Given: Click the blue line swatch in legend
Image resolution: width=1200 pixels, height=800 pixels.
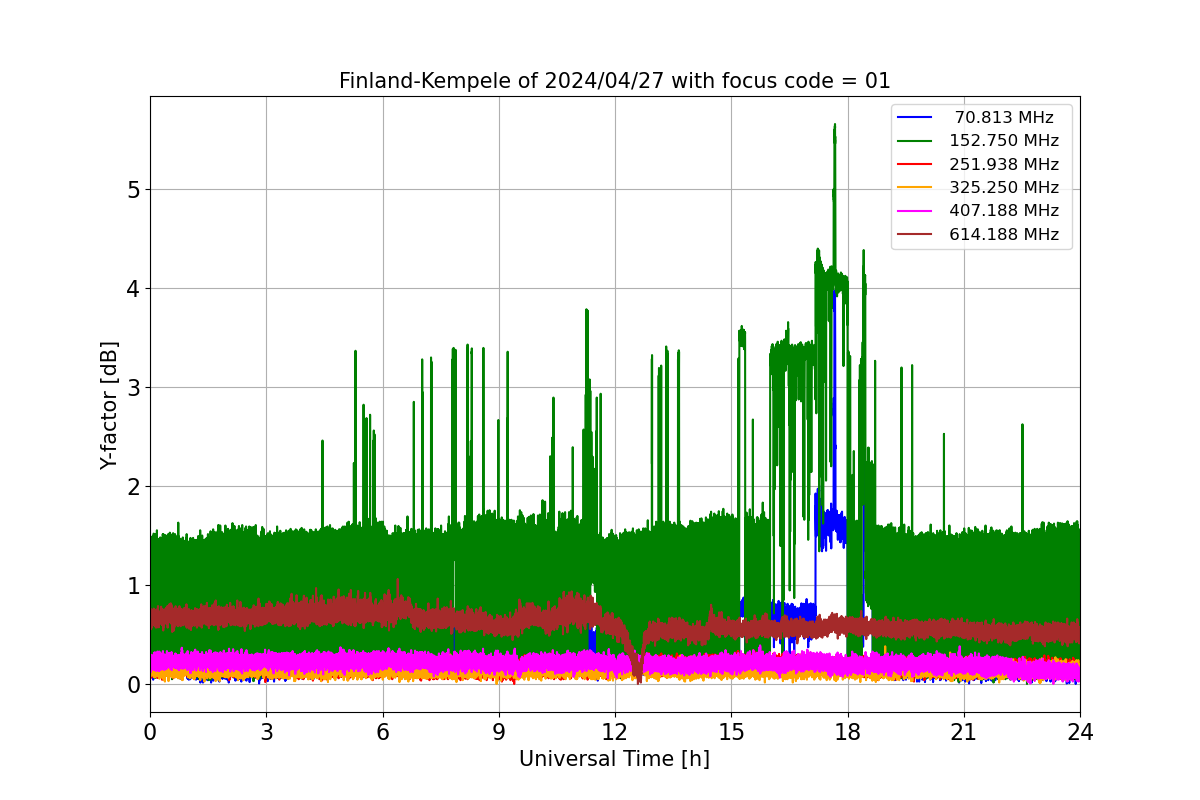Looking at the screenshot, I should [916, 117].
